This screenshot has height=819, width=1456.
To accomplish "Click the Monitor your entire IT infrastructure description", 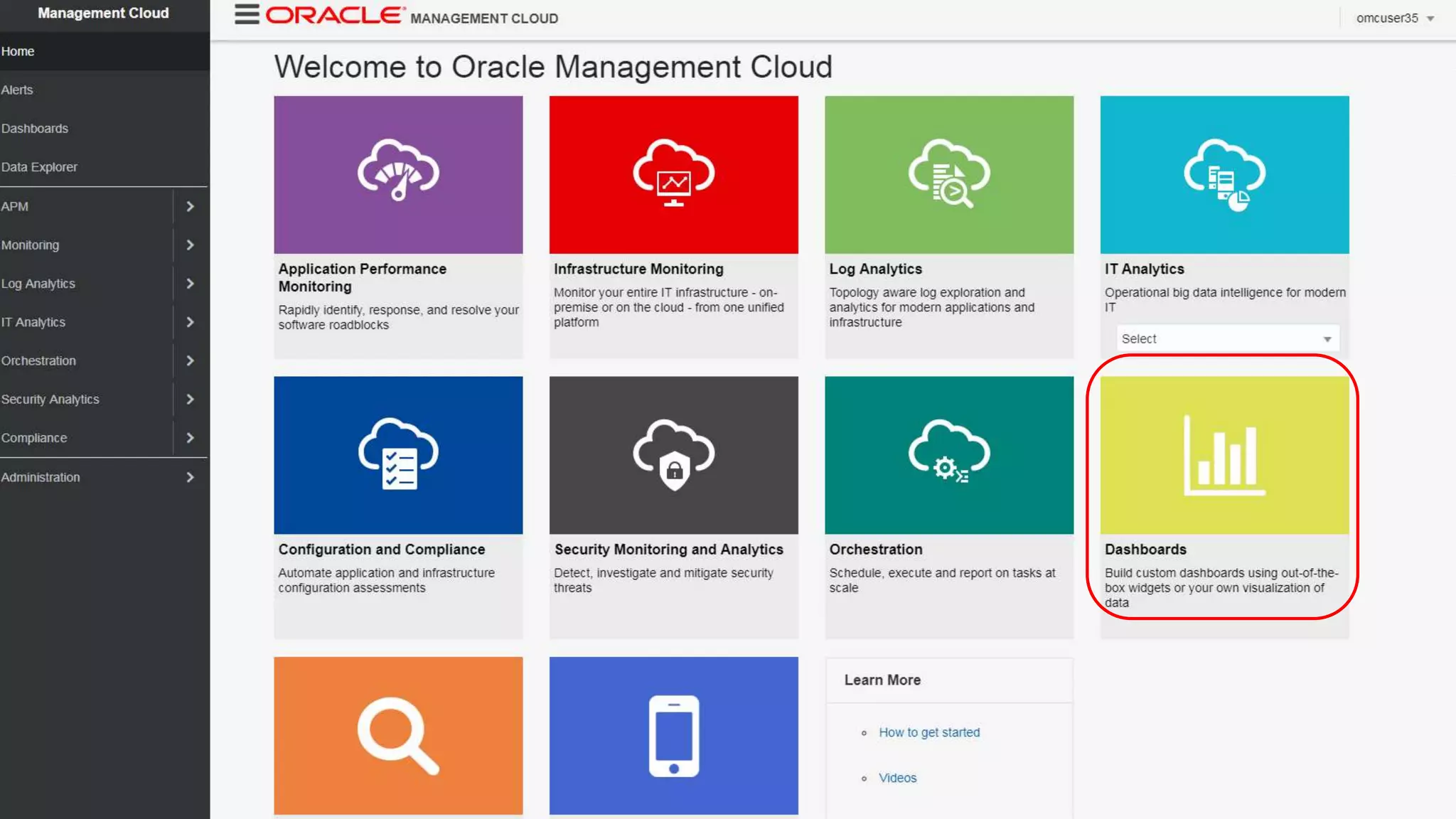I will (669, 307).
